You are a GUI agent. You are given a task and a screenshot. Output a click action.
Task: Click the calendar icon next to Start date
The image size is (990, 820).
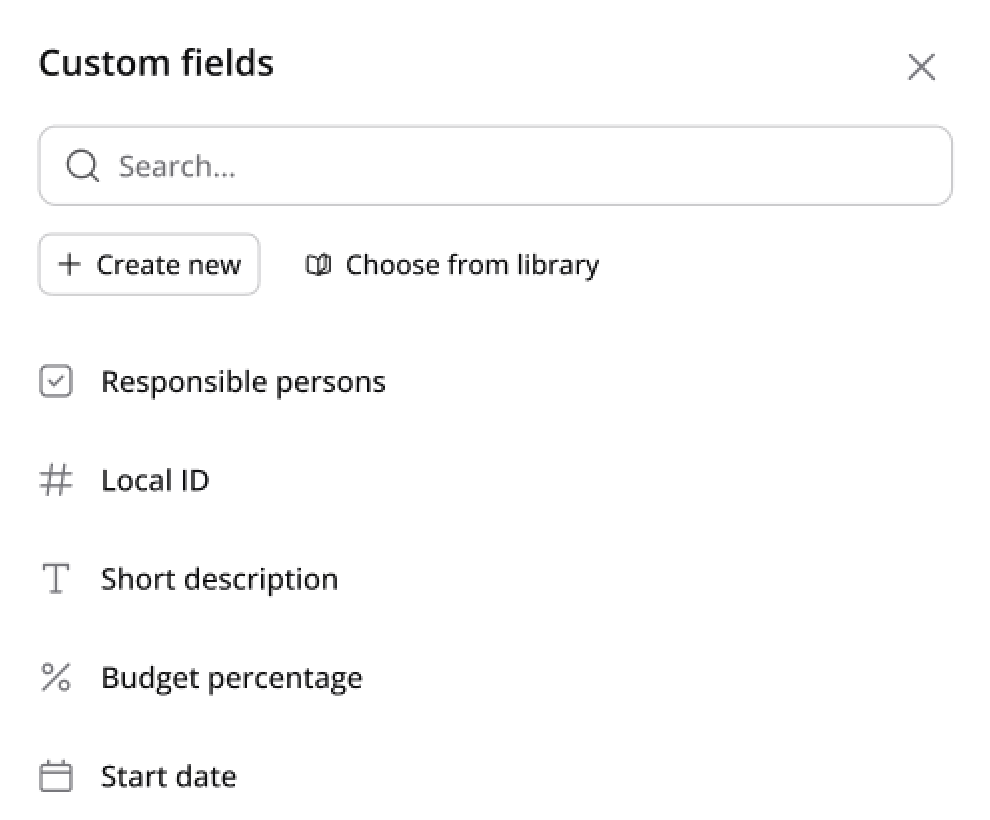tap(56, 776)
